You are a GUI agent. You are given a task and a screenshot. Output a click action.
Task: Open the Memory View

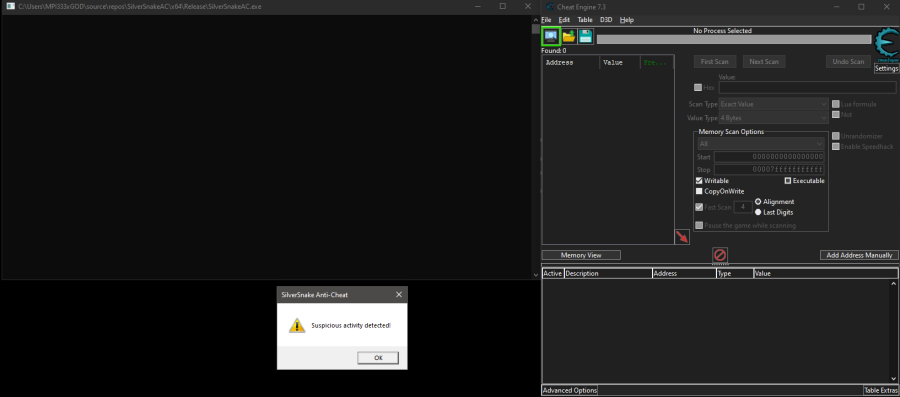(x=581, y=255)
